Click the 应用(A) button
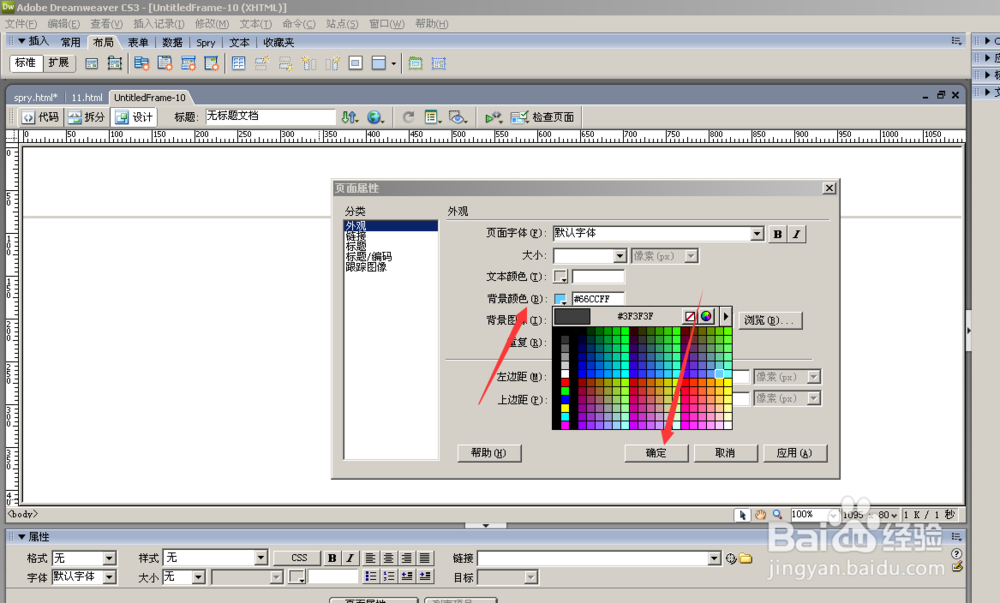 pos(795,453)
